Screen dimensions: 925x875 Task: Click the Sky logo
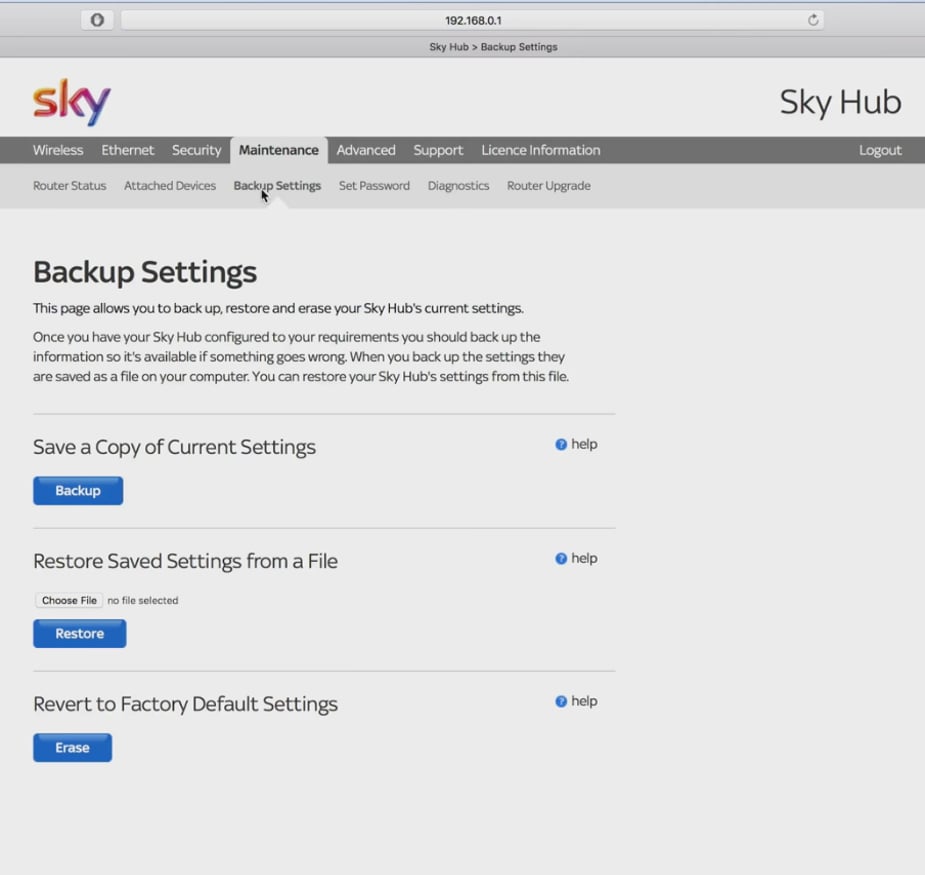(71, 101)
